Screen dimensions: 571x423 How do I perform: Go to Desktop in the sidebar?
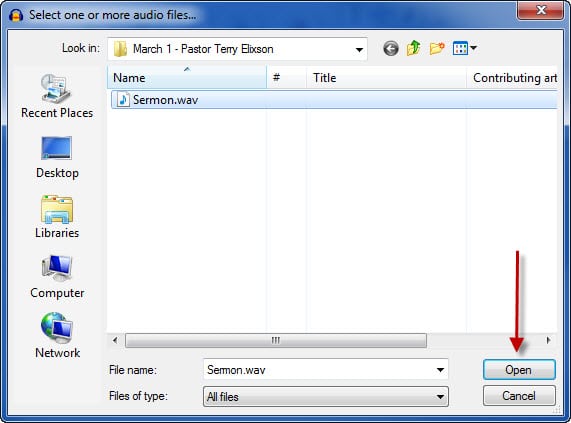pos(57,158)
